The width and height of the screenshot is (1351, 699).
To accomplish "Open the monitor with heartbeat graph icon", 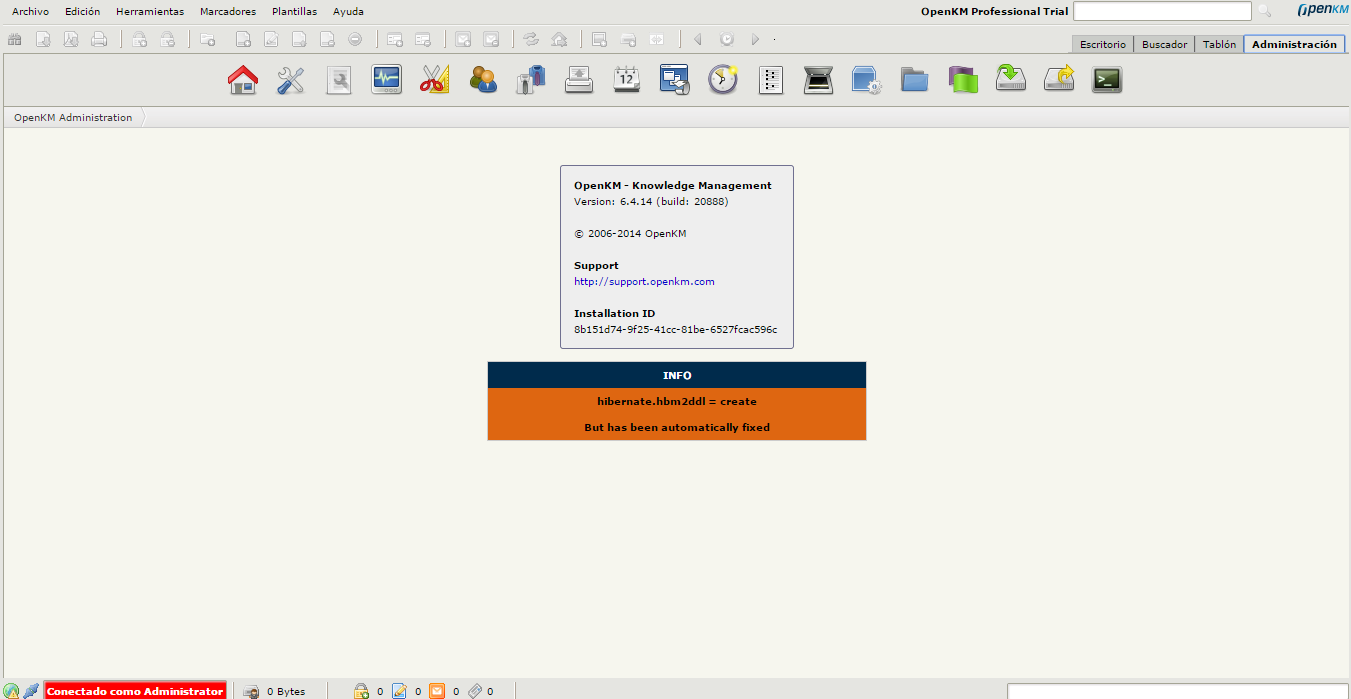I will tap(386, 80).
